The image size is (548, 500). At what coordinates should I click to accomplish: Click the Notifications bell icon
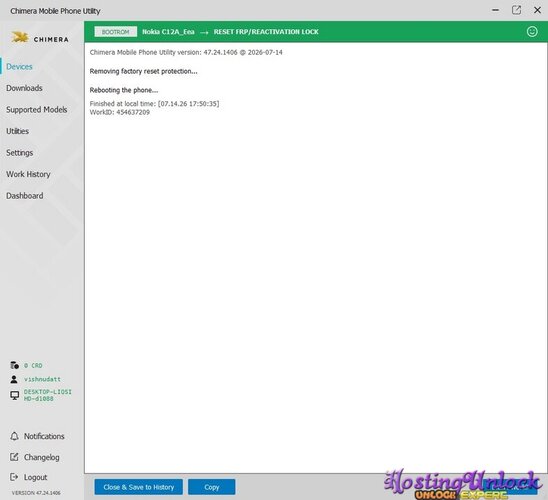14,436
